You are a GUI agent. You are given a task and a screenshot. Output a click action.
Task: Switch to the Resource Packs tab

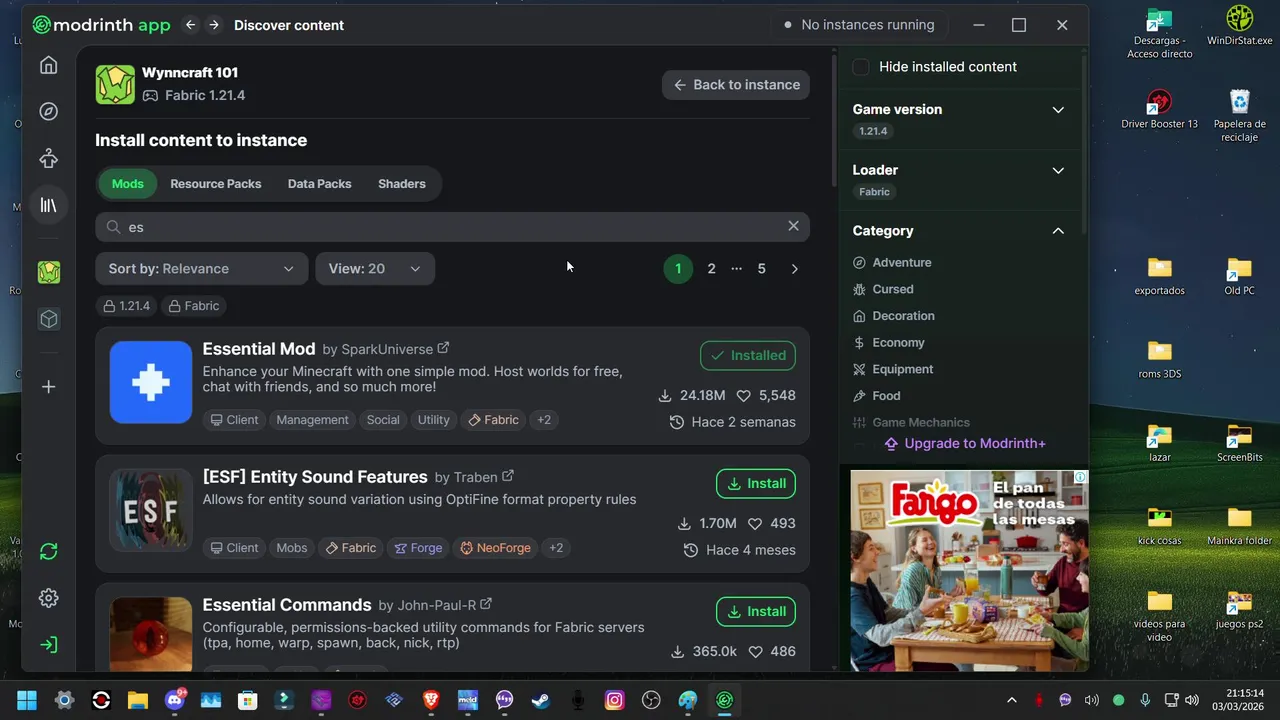coord(216,184)
